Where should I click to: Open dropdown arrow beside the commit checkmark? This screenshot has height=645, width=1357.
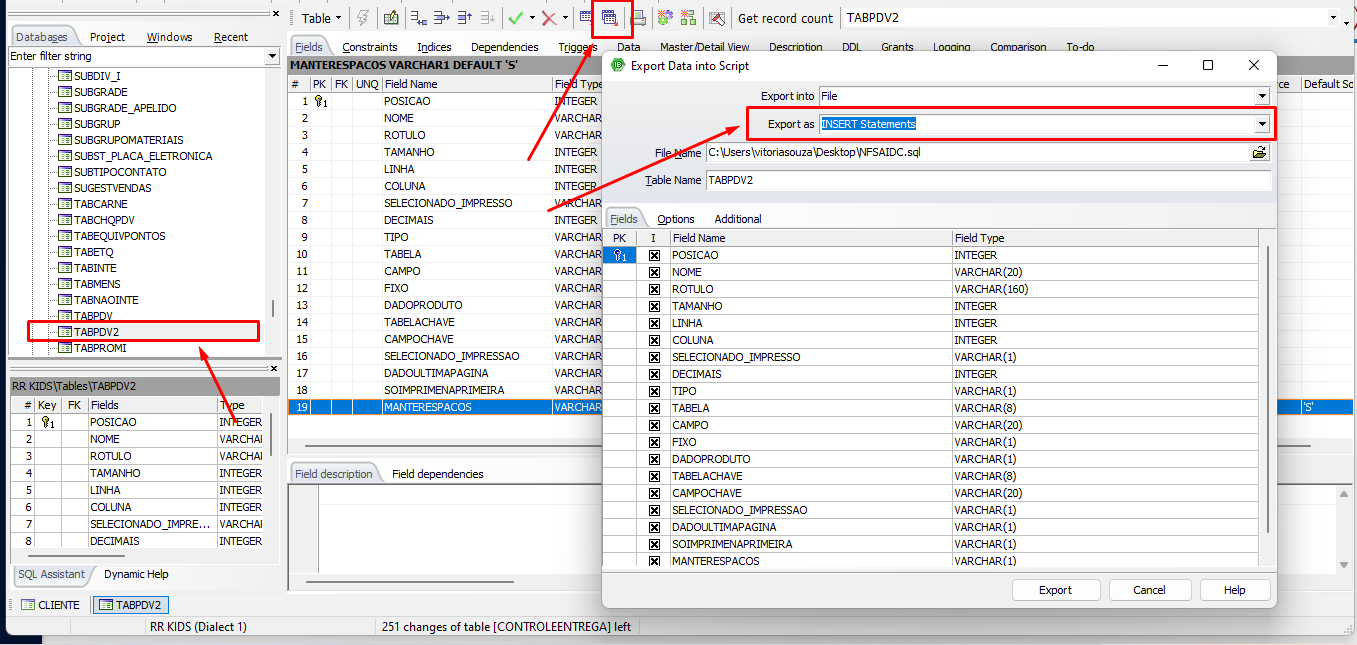click(531, 18)
